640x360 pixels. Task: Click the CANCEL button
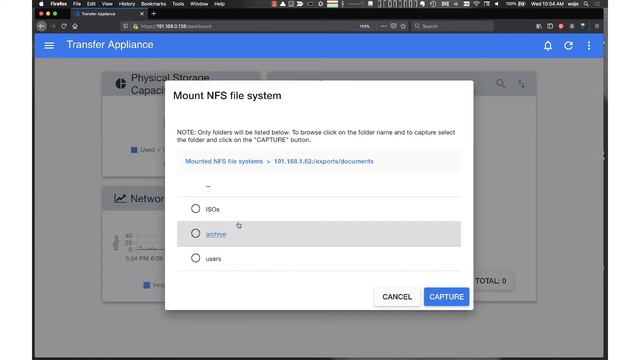[x=397, y=297]
